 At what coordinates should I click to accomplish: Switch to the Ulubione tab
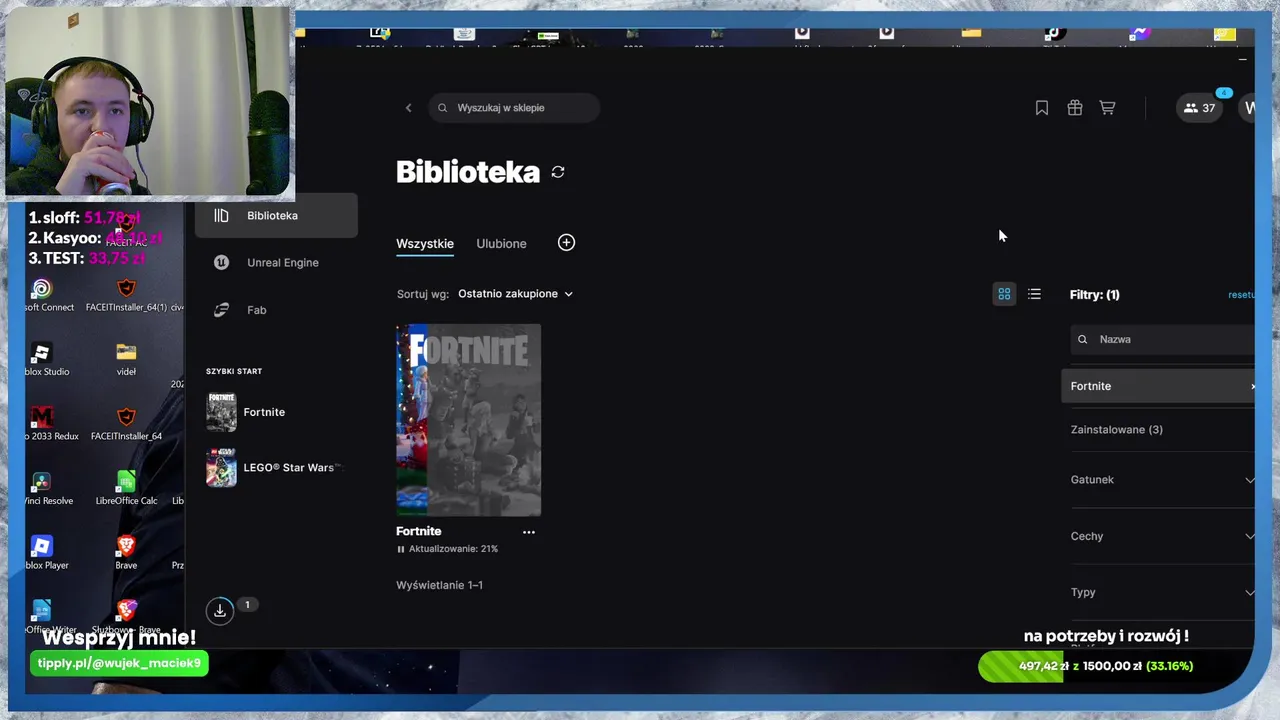tap(501, 244)
